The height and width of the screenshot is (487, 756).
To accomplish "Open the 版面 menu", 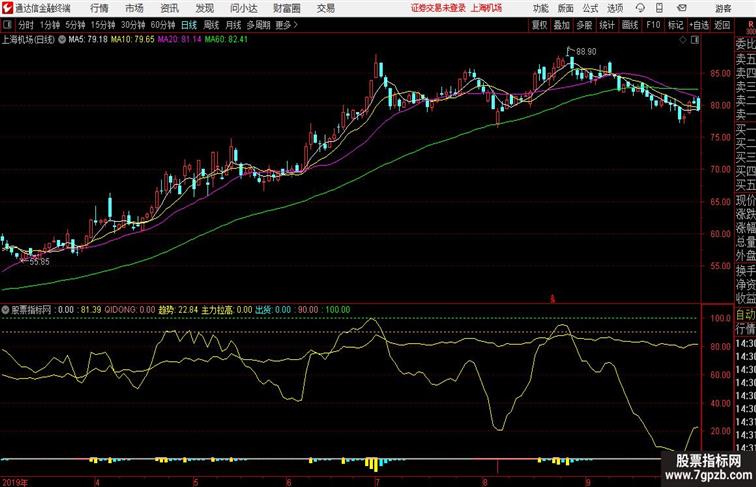I will coord(566,8).
